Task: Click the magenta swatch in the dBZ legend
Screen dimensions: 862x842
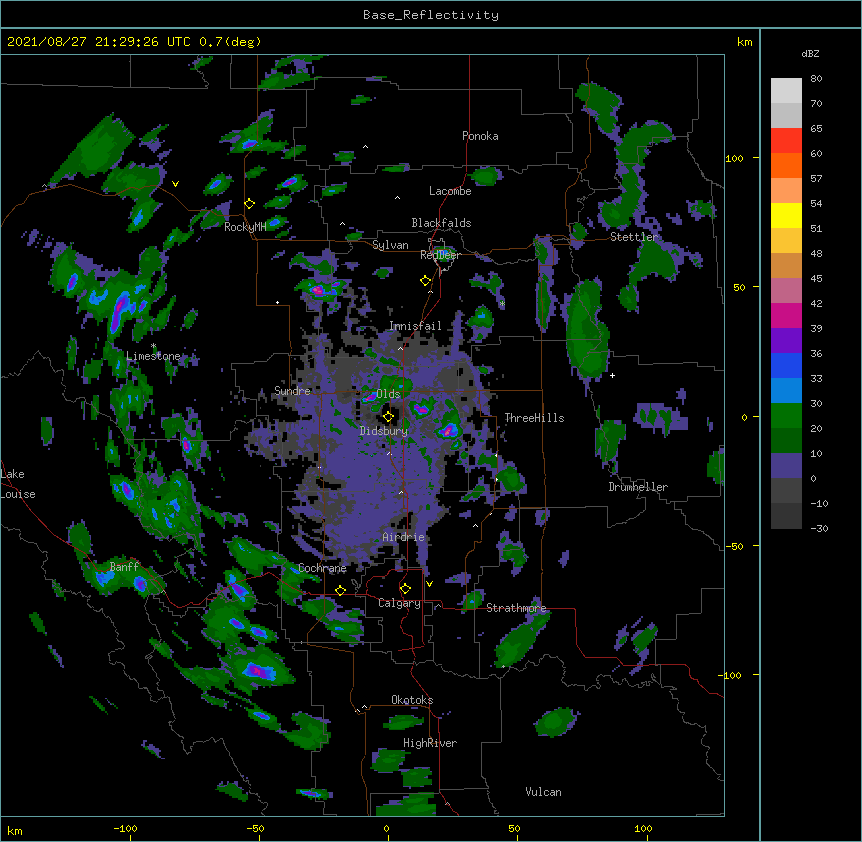Action: (786, 315)
